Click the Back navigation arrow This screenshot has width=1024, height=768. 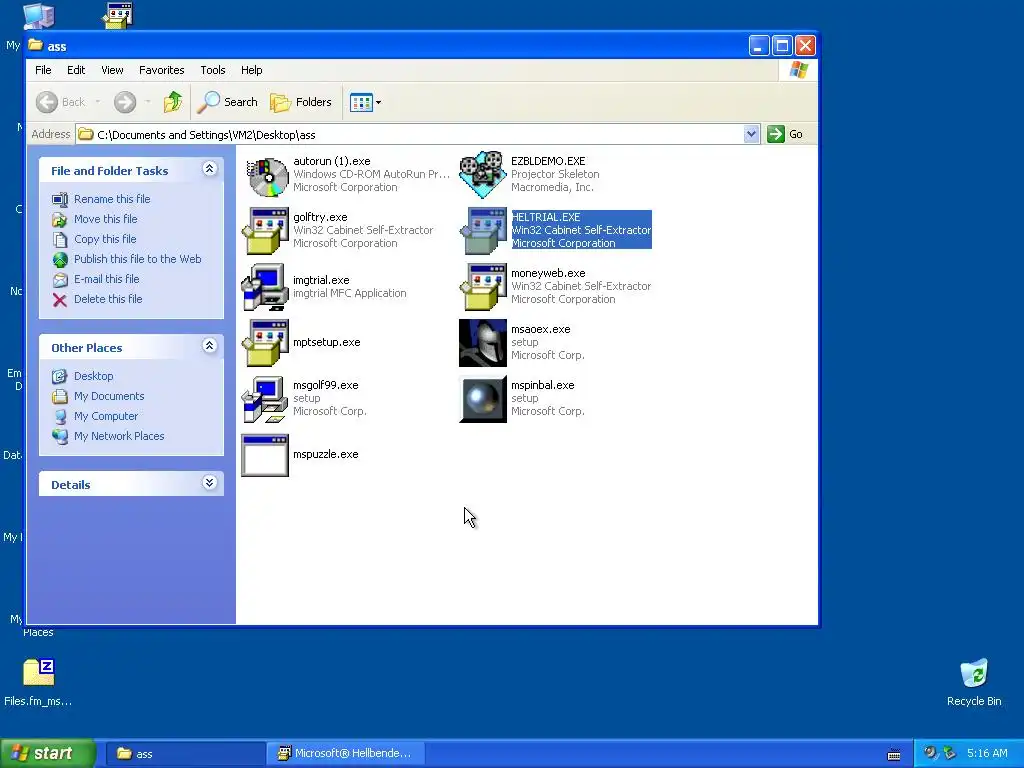pyautogui.click(x=47, y=102)
